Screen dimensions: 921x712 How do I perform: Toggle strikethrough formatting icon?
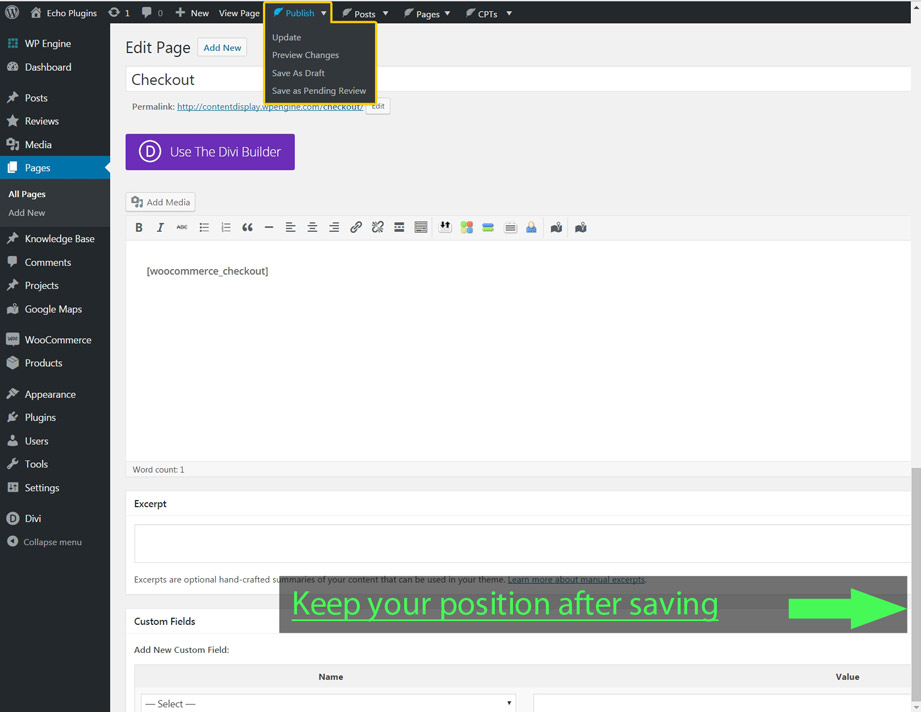click(x=182, y=227)
